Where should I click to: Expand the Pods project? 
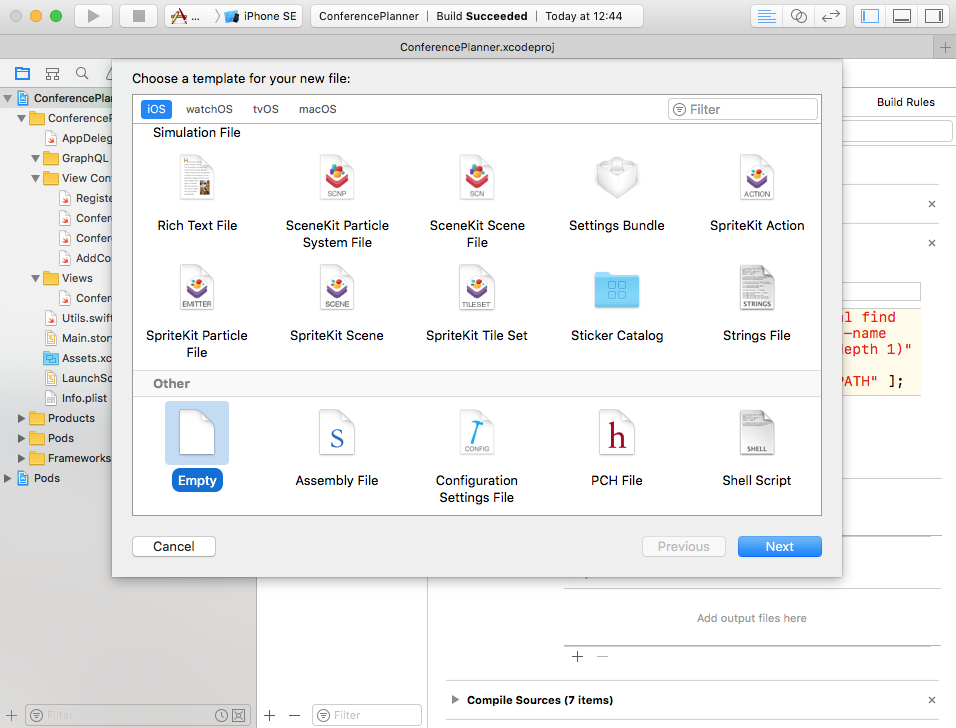point(7,478)
